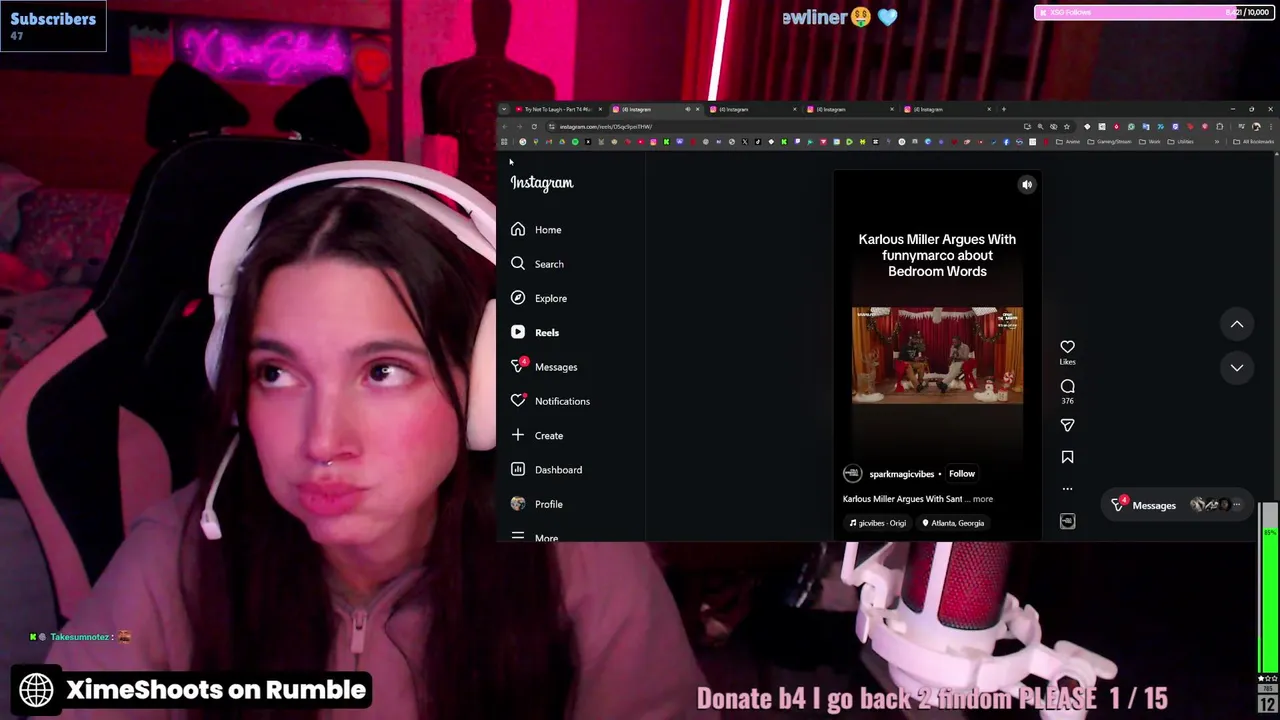Open the Anime bookmarks folder

click(x=1068, y=142)
